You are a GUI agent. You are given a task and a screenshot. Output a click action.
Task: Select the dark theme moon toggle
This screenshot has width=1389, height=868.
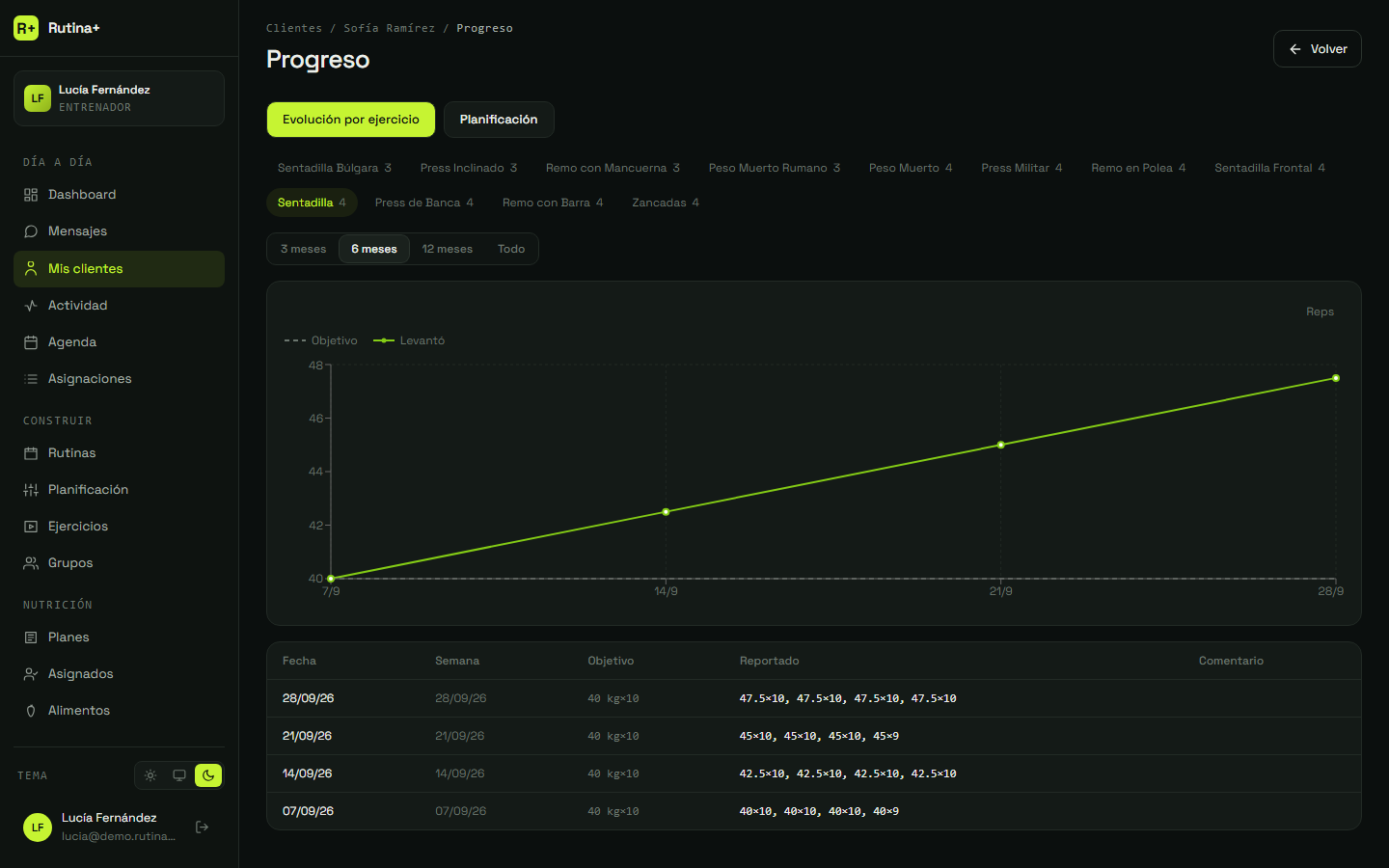pos(208,775)
